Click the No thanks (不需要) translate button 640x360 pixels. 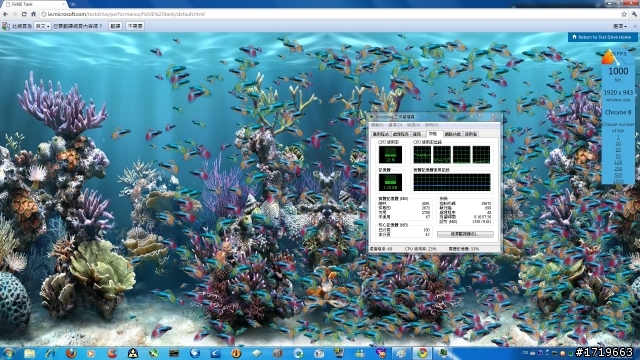click(135, 26)
